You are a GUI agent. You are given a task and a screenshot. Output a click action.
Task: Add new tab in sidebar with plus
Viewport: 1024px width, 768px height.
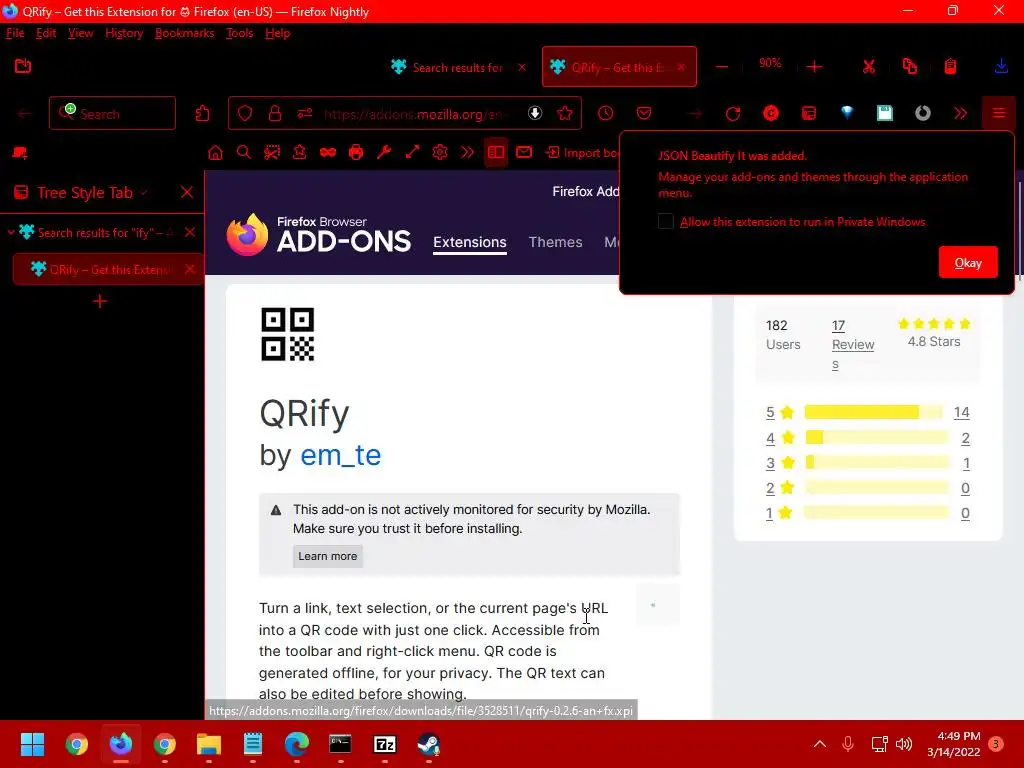click(x=100, y=301)
